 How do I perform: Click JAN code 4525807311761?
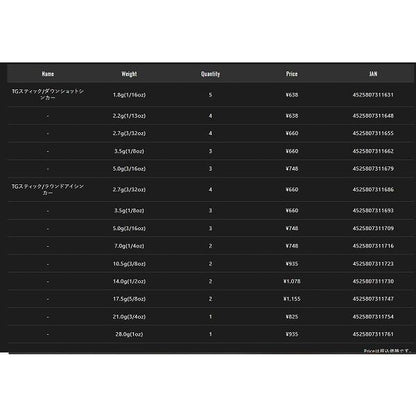coord(373,334)
